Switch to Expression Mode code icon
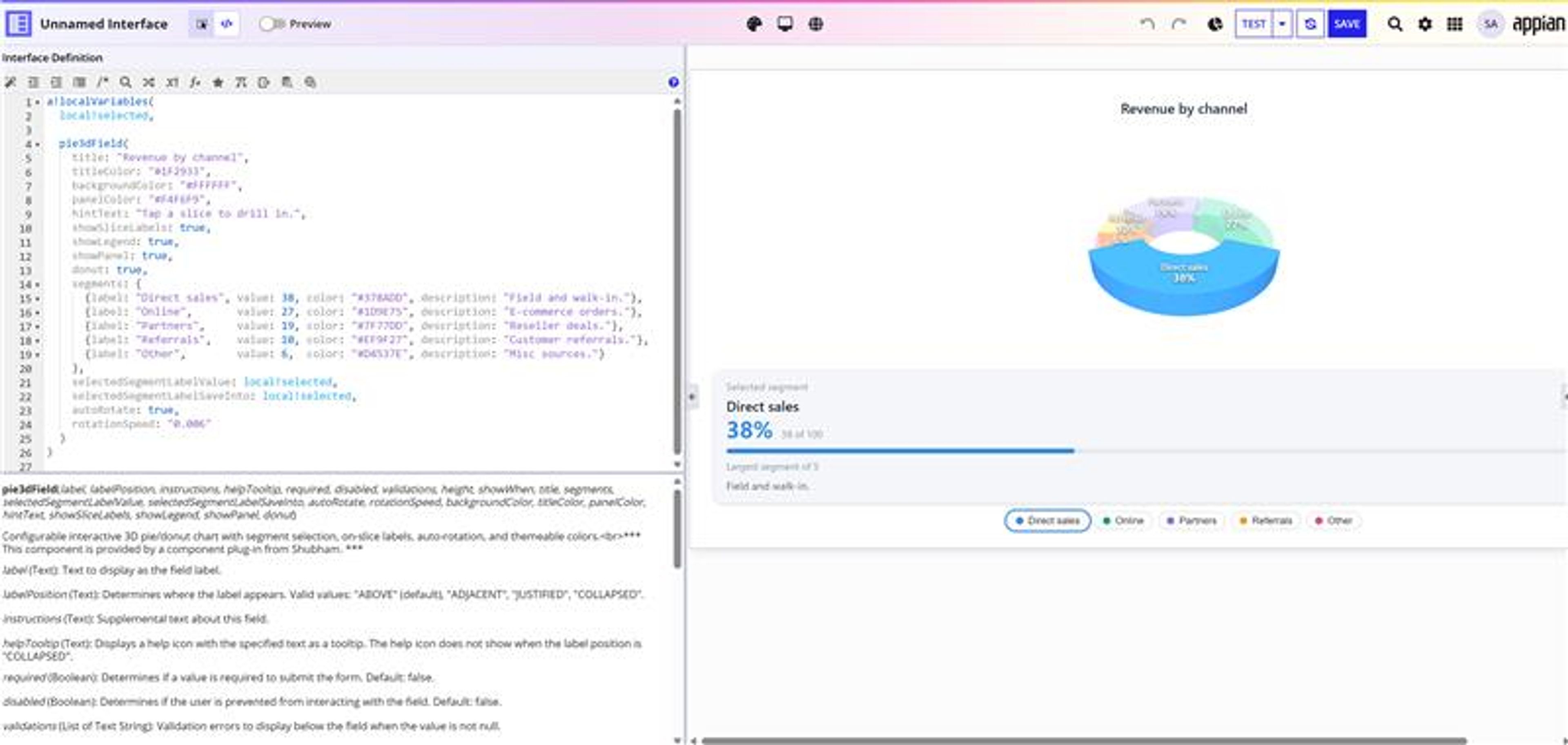The image size is (1568, 745). 227,24
